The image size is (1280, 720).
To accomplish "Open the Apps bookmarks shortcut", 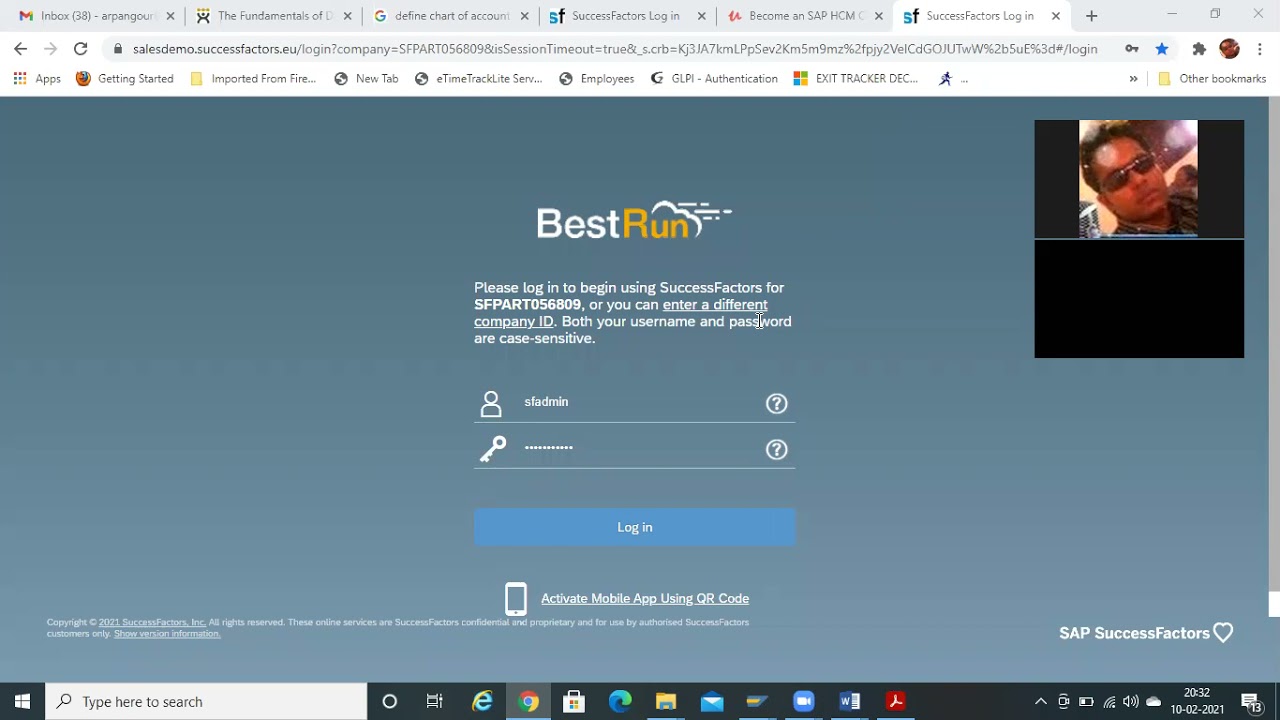I will tap(37, 79).
